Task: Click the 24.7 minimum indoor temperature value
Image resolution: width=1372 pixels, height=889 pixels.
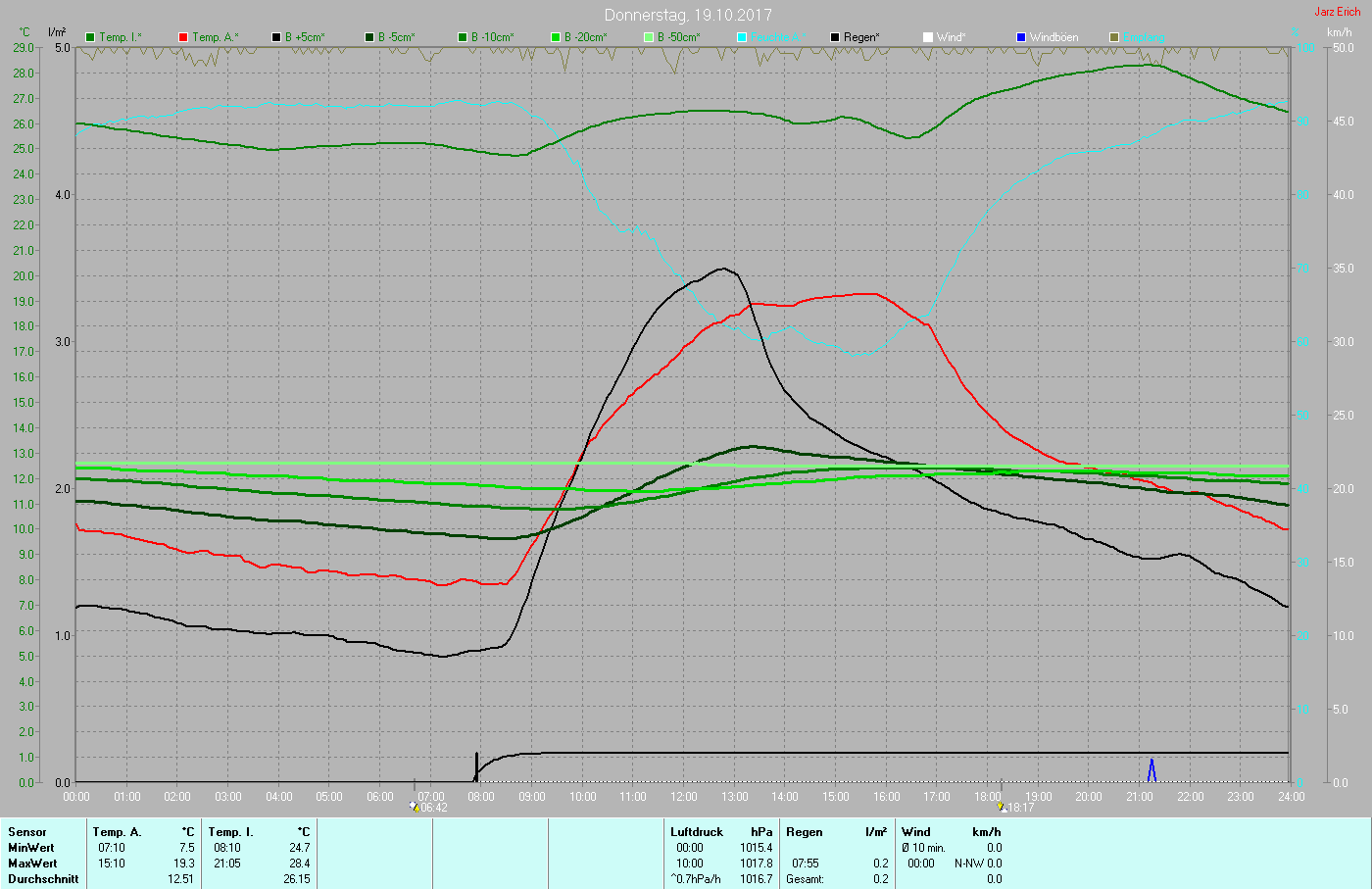Action: point(300,848)
